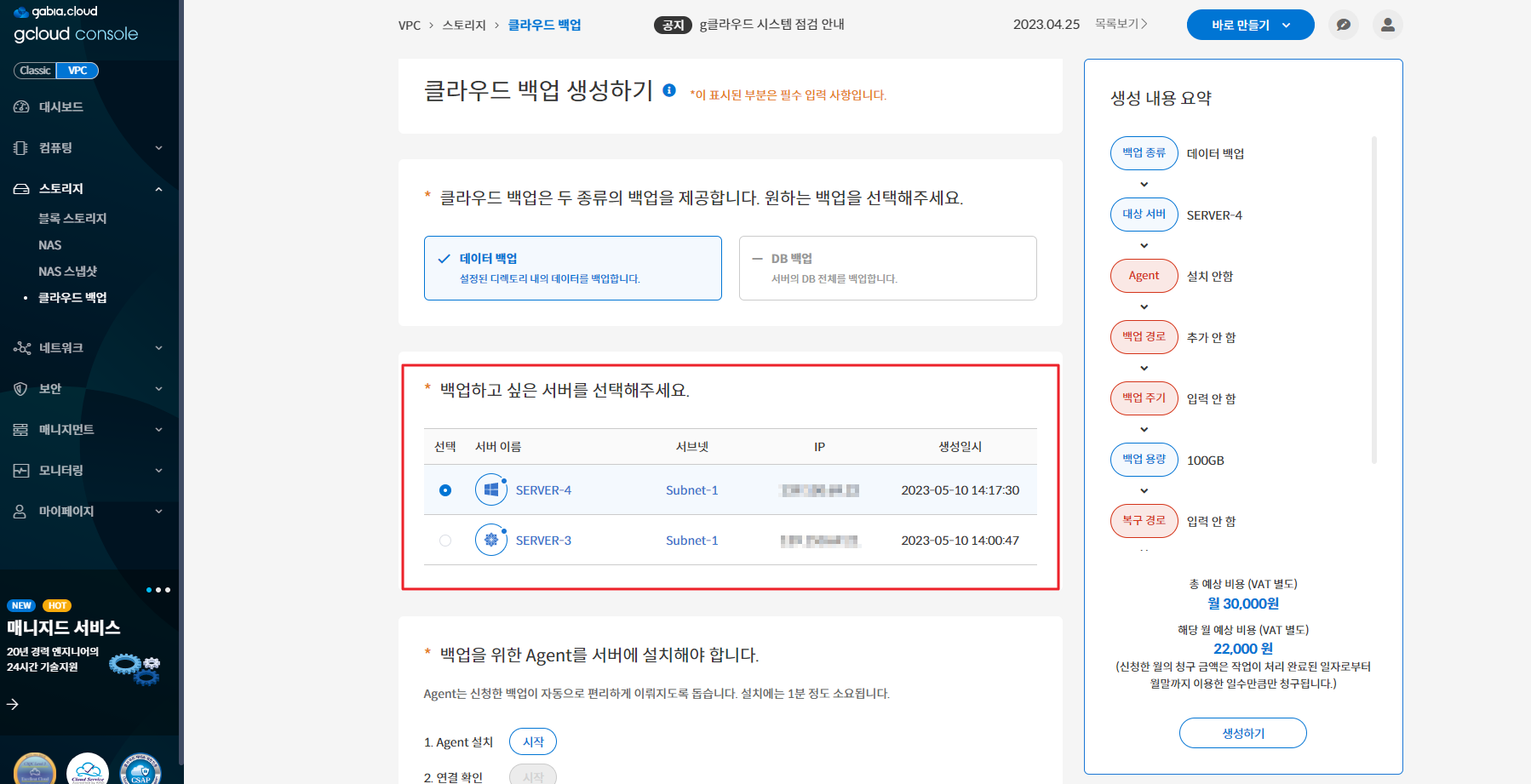Click the 공지 notice badge
This screenshot has width=1531, height=784.
[673, 25]
